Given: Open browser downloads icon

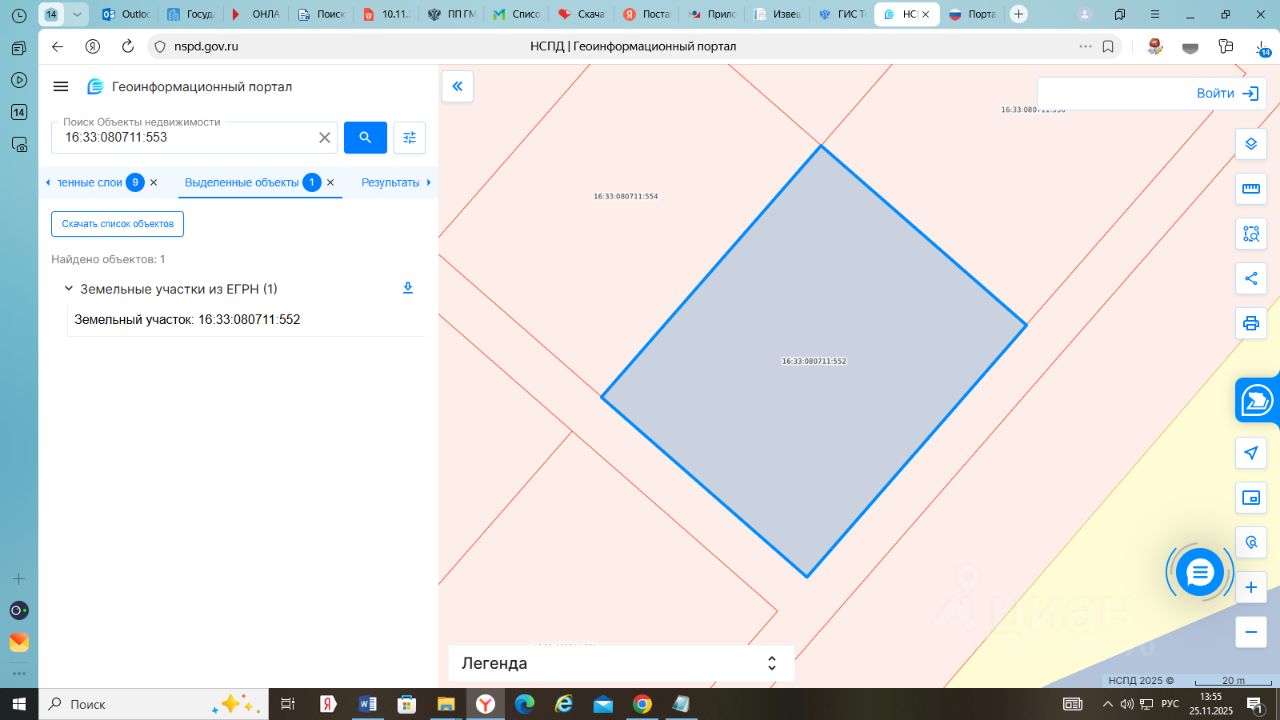Looking at the screenshot, I should [1260, 47].
